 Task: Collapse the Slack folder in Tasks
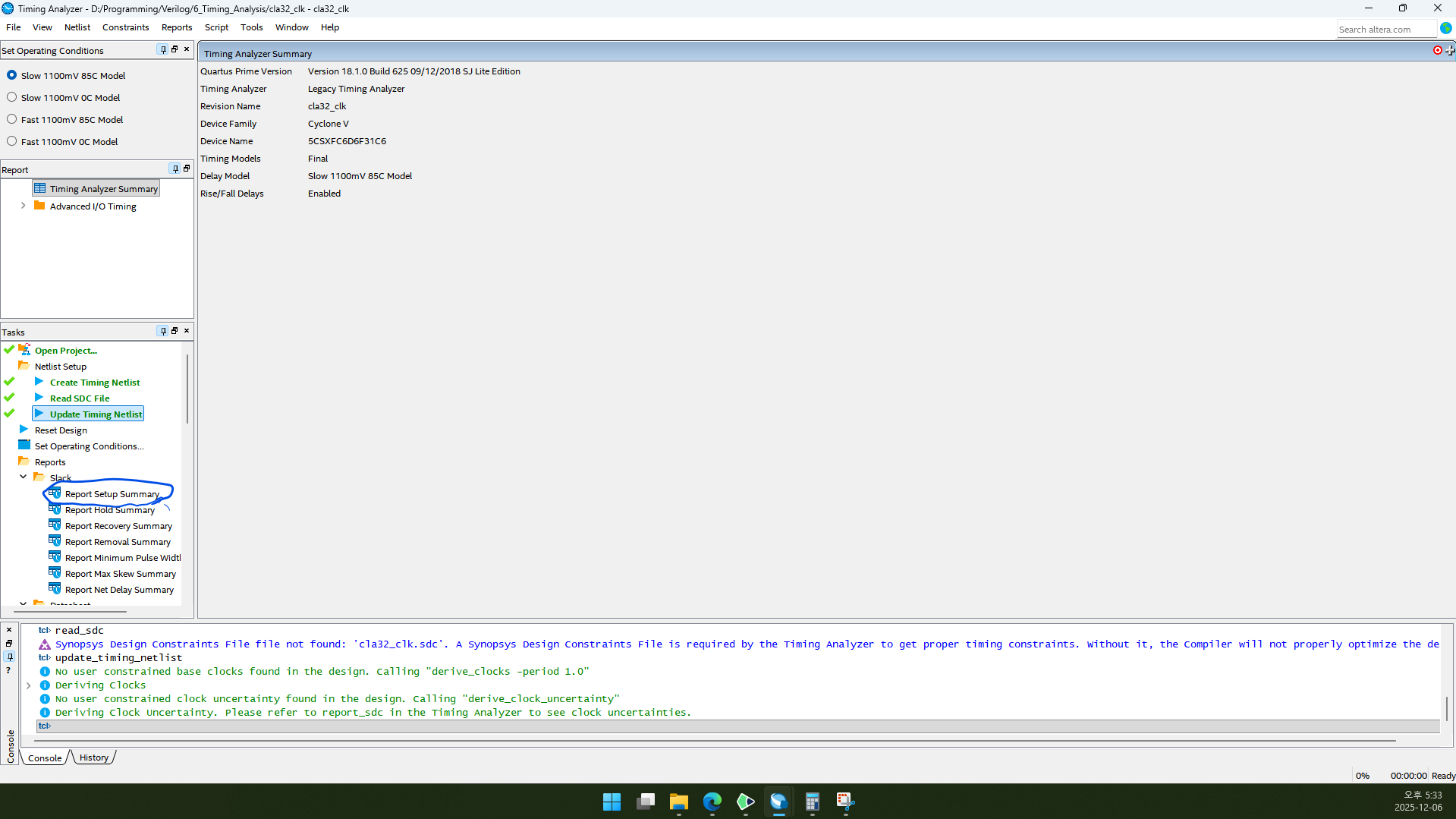pos(24,477)
